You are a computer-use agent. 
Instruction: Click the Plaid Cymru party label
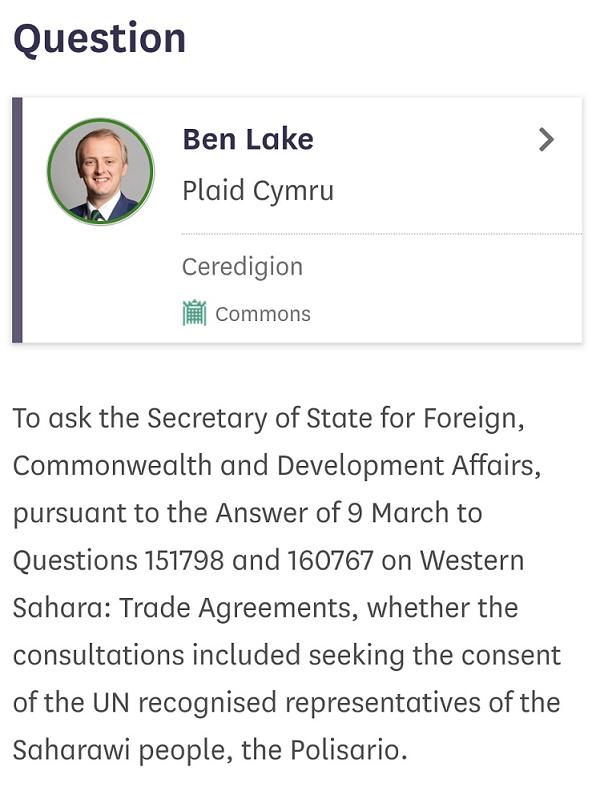click(x=257, y=190)
